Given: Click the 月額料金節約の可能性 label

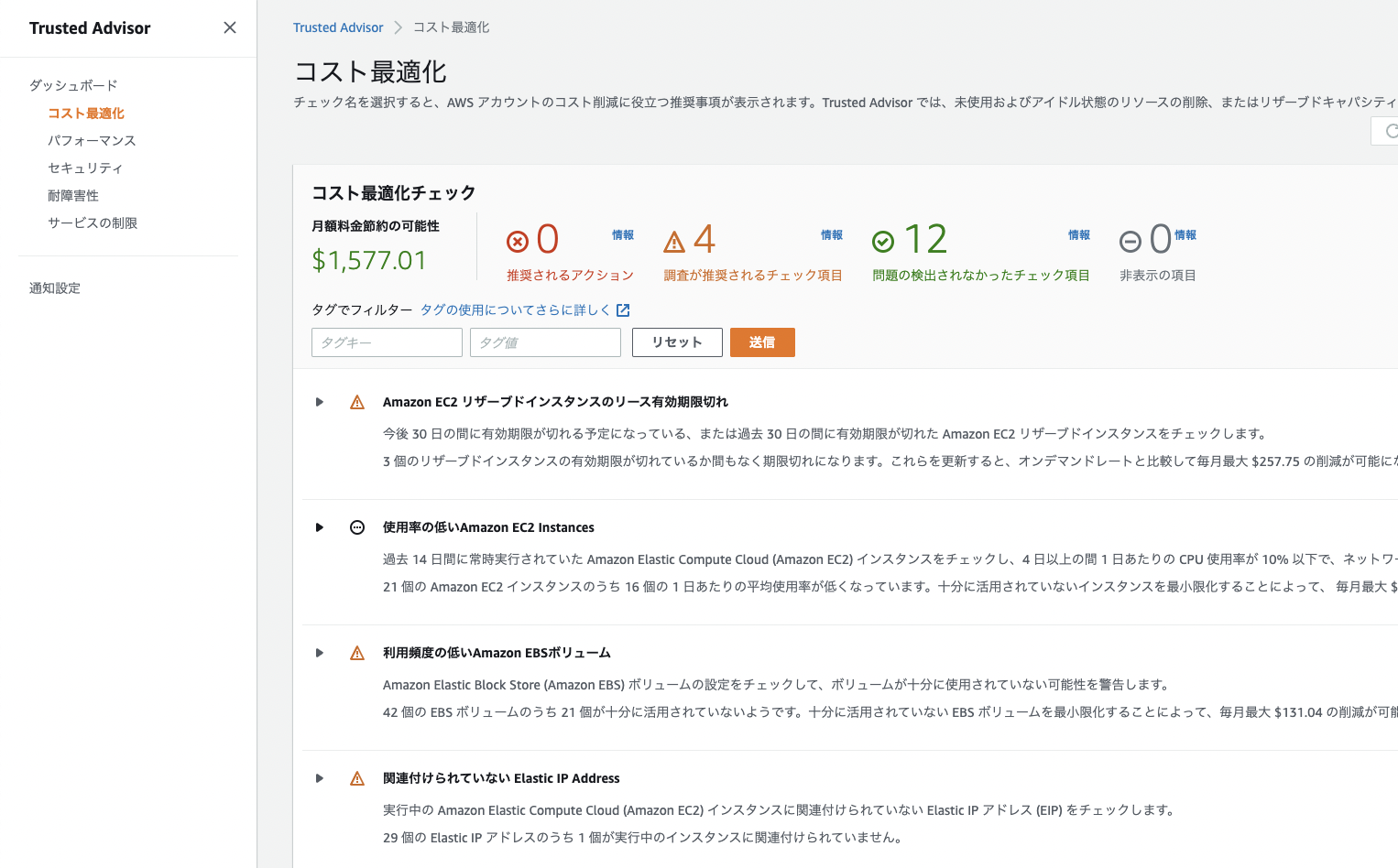Looking at the screenshot, I should pyautogui.click(x=376, y=225).
